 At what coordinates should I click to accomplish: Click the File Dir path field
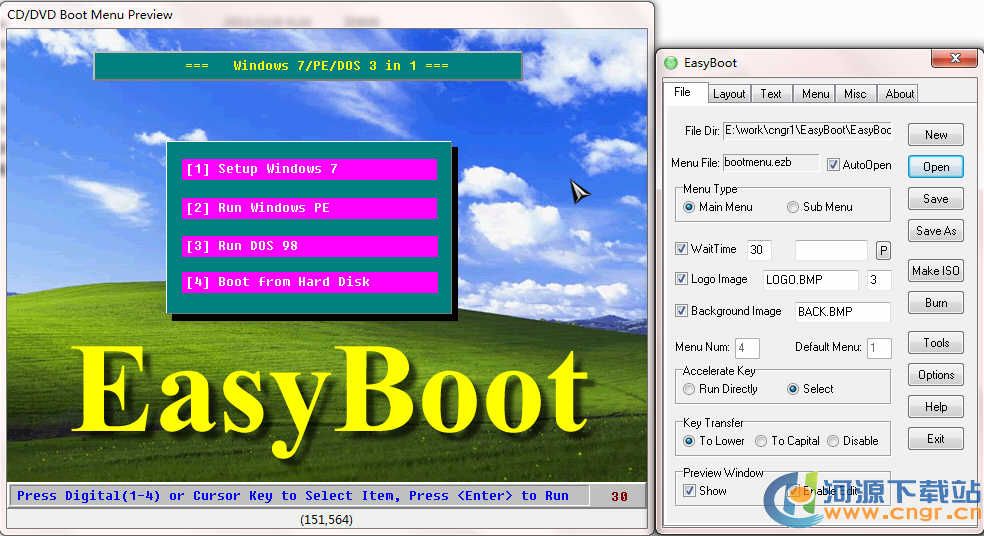pos(807,131)
